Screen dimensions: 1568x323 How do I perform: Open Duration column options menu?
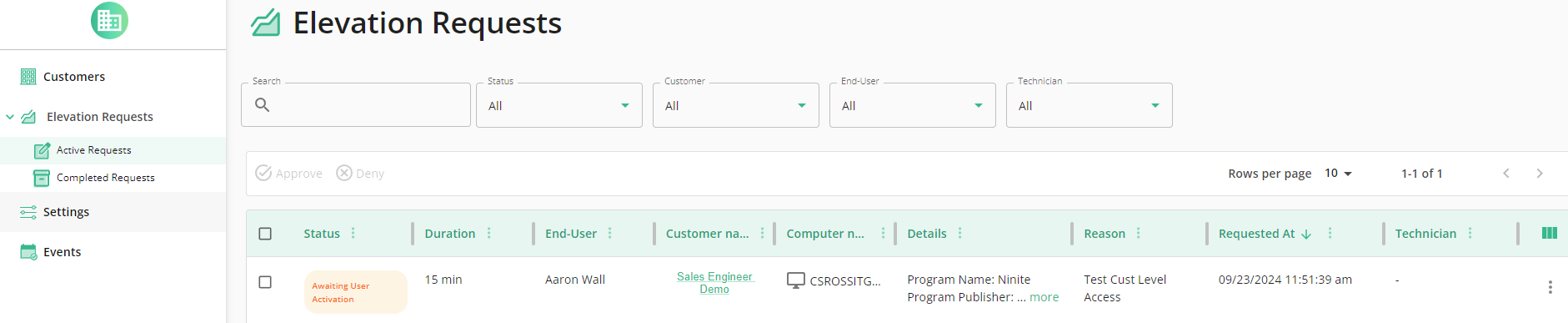click(488, 234)
